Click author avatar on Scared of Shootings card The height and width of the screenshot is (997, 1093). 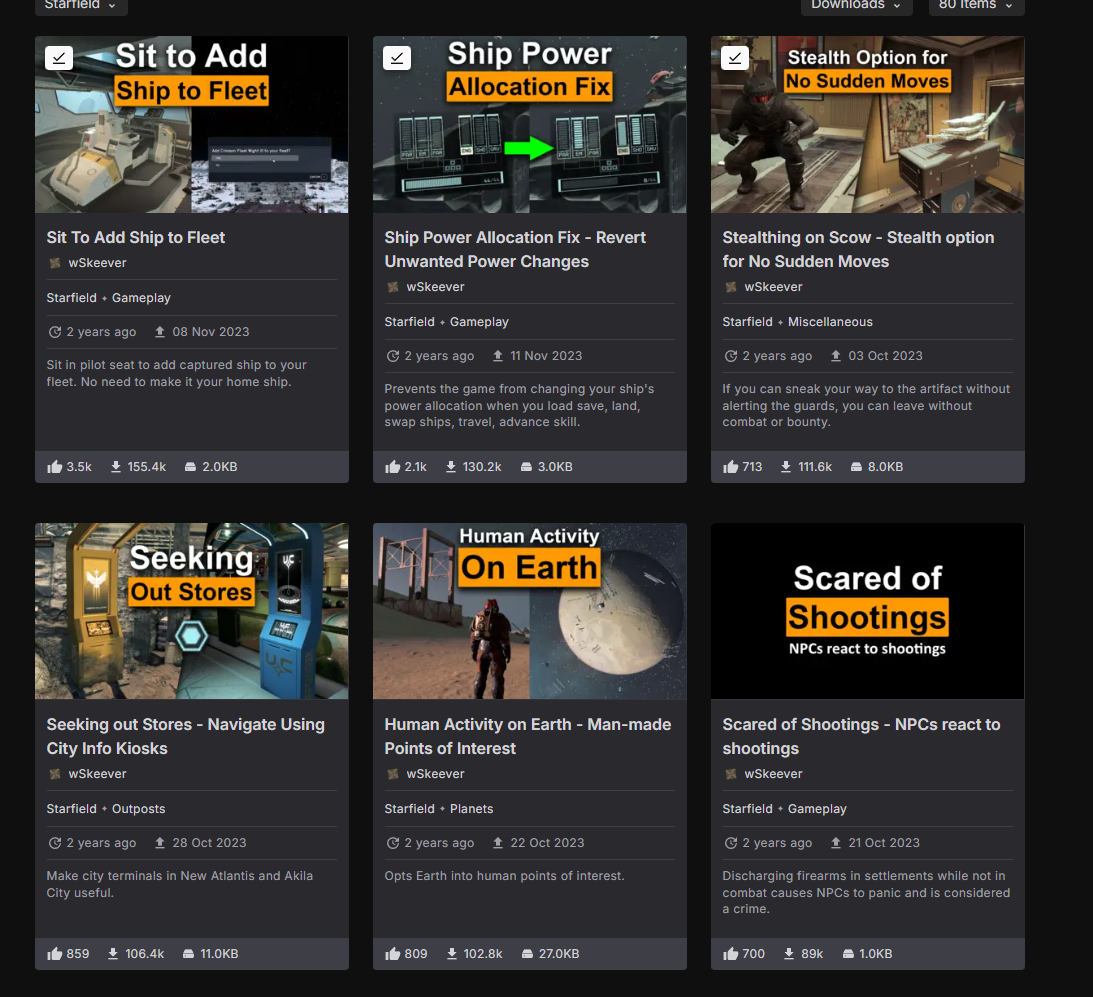pyautogui.click(x=731, y=774)
